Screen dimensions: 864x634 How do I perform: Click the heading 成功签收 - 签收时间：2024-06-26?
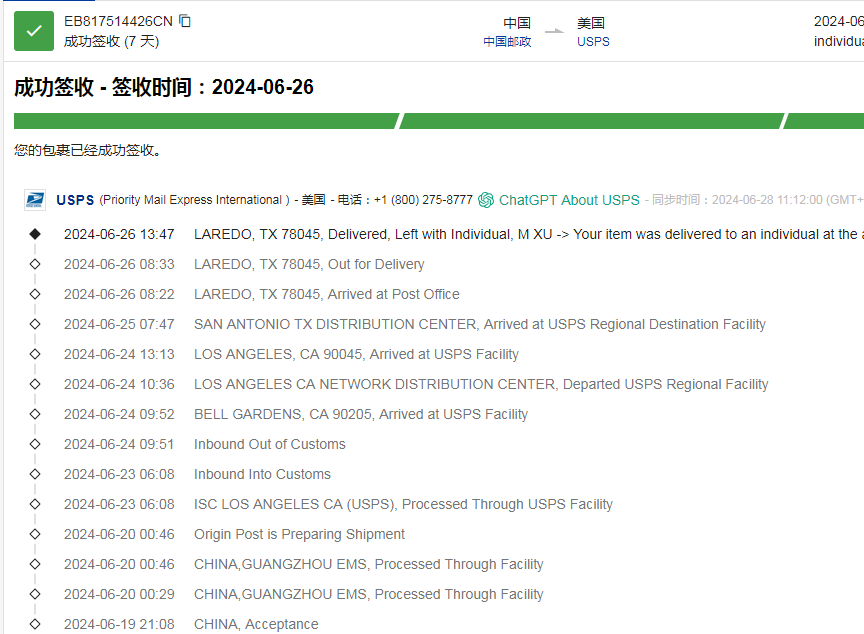[164, 87]
